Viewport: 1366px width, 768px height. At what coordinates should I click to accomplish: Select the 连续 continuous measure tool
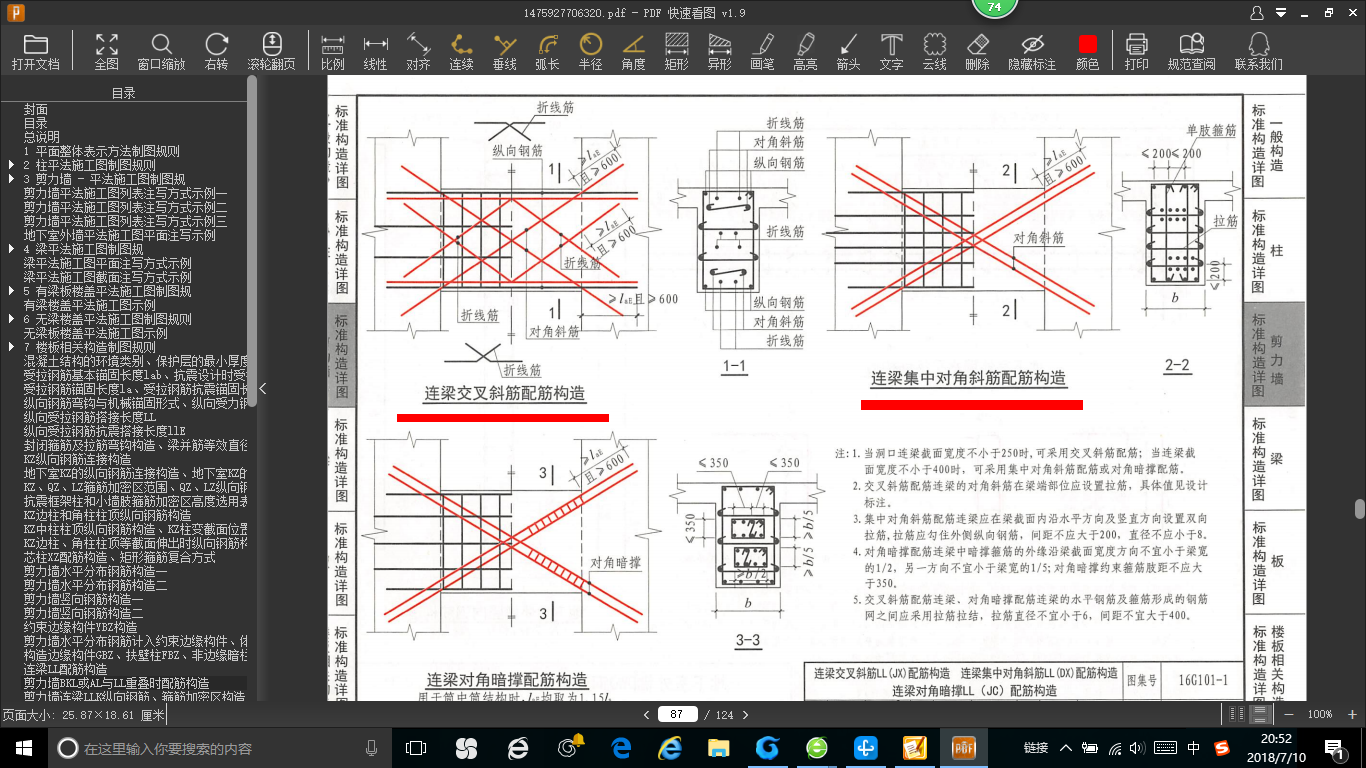[461, 51]
